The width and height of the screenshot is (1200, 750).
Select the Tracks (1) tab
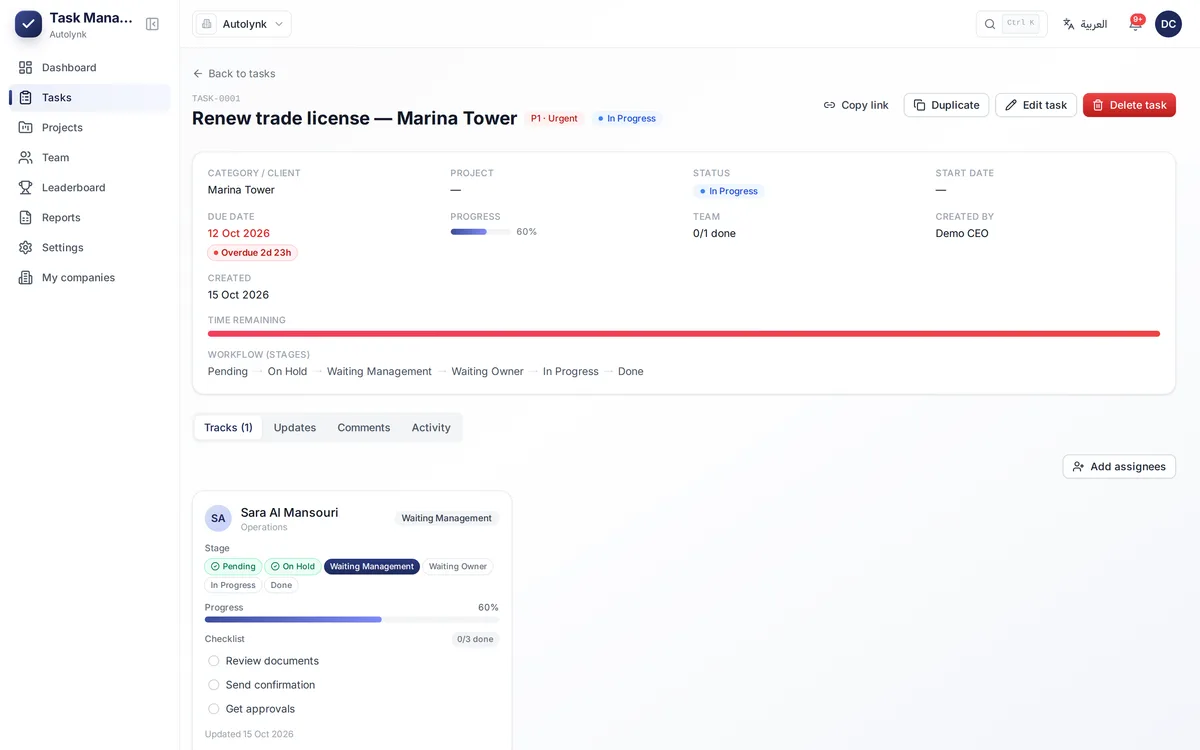click(228, 428)
